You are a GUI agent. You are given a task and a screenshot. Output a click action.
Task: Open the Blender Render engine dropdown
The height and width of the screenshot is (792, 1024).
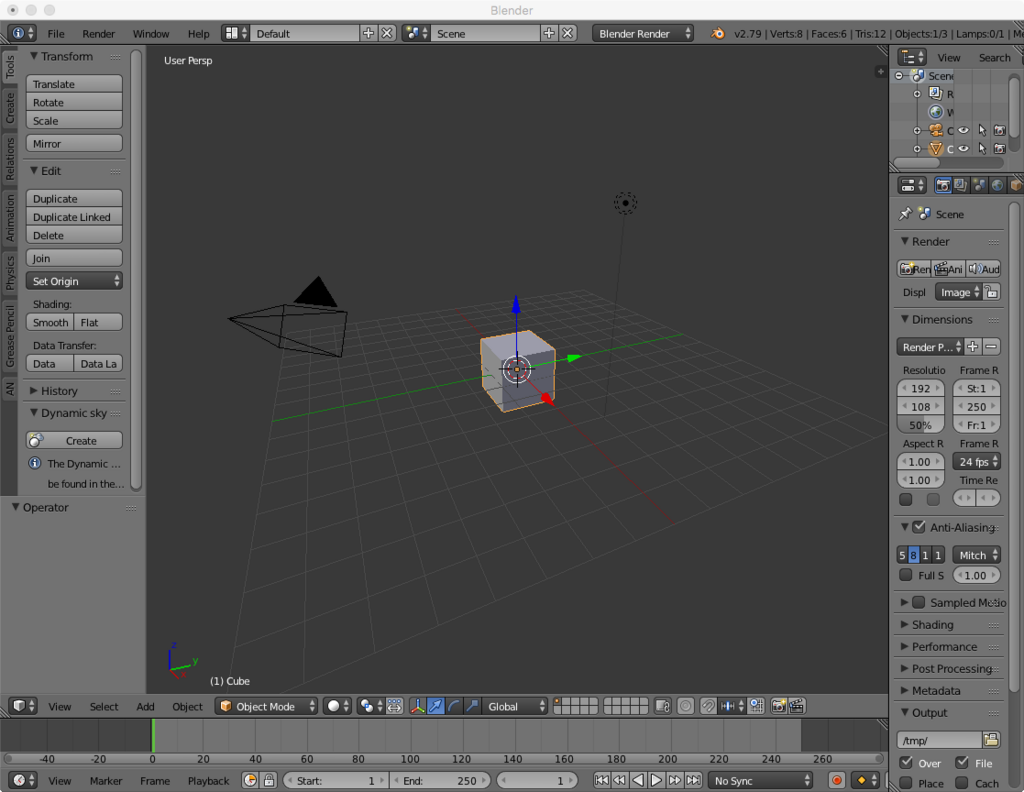643,33
